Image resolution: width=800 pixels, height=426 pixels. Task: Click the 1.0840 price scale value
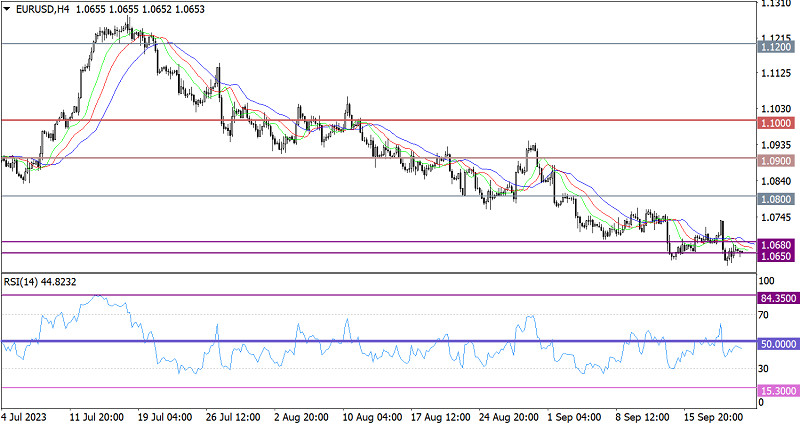[x=776, y=181]
